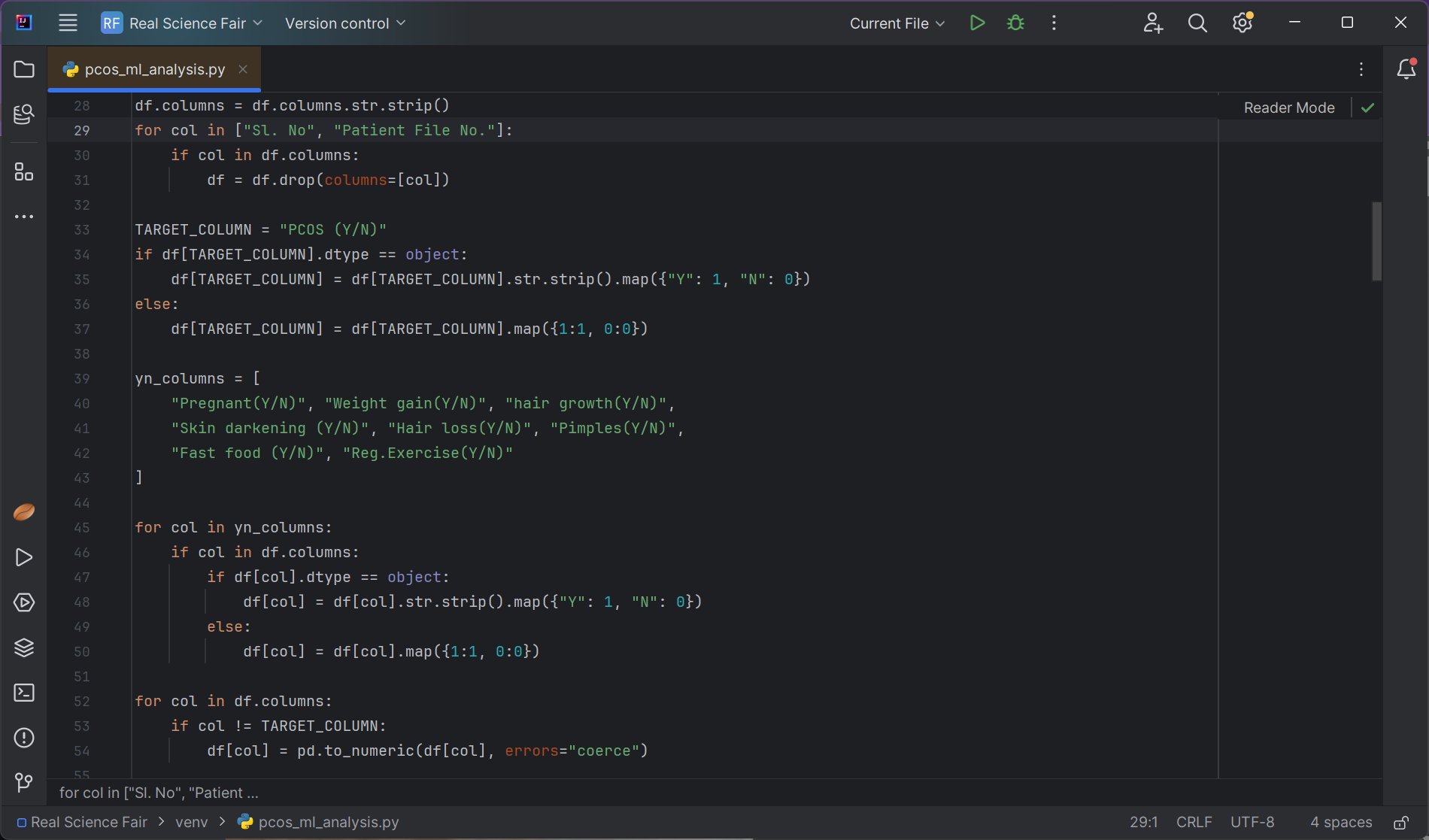Toggle the file read-only lock icon
The image size is (1429, 840).
click(1400, 823)
